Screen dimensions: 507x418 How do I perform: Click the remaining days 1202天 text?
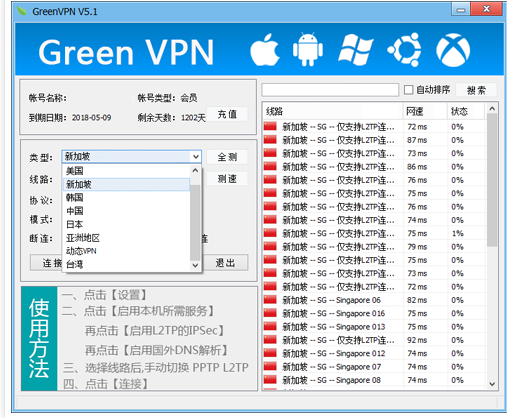tap(193, 118)
